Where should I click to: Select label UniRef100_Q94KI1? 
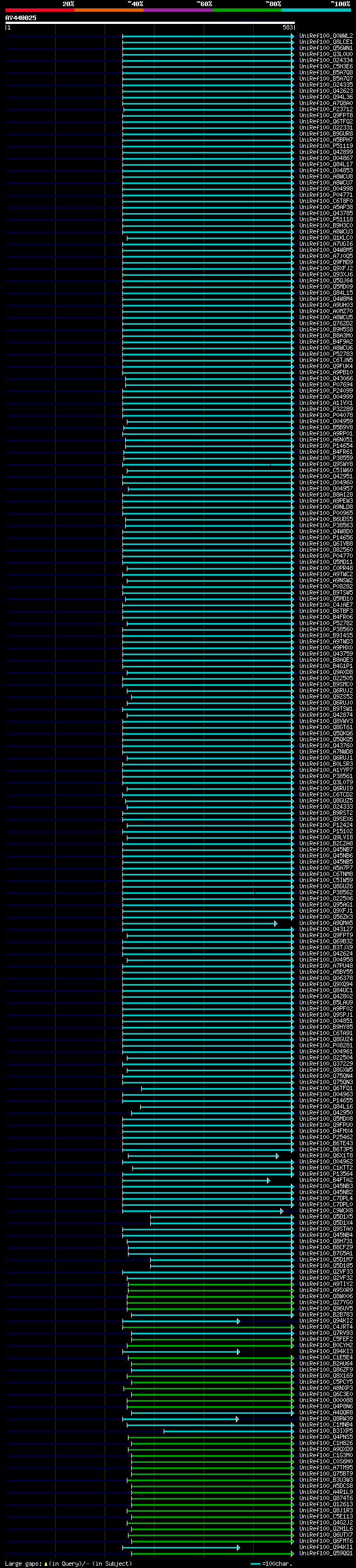326,1547
